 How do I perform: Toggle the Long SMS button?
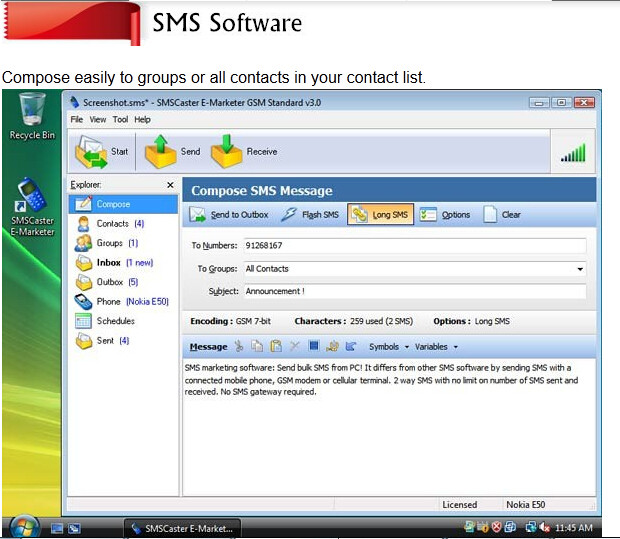(x=380, y=215)
